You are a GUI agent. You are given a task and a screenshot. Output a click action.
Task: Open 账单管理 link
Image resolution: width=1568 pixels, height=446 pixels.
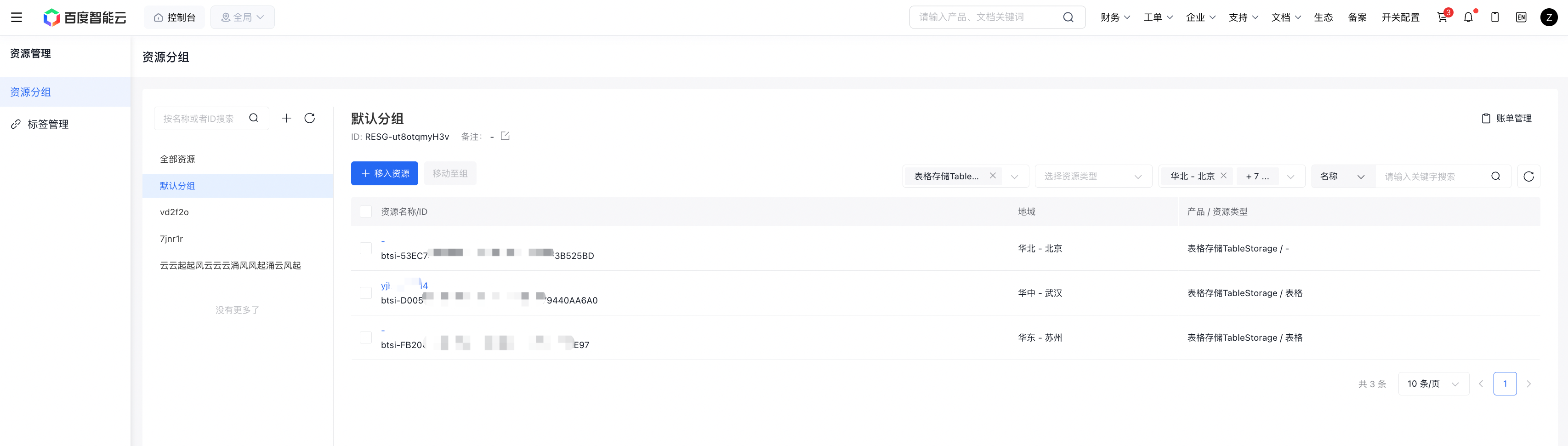pyautogui.click(x=1506, y=118)
